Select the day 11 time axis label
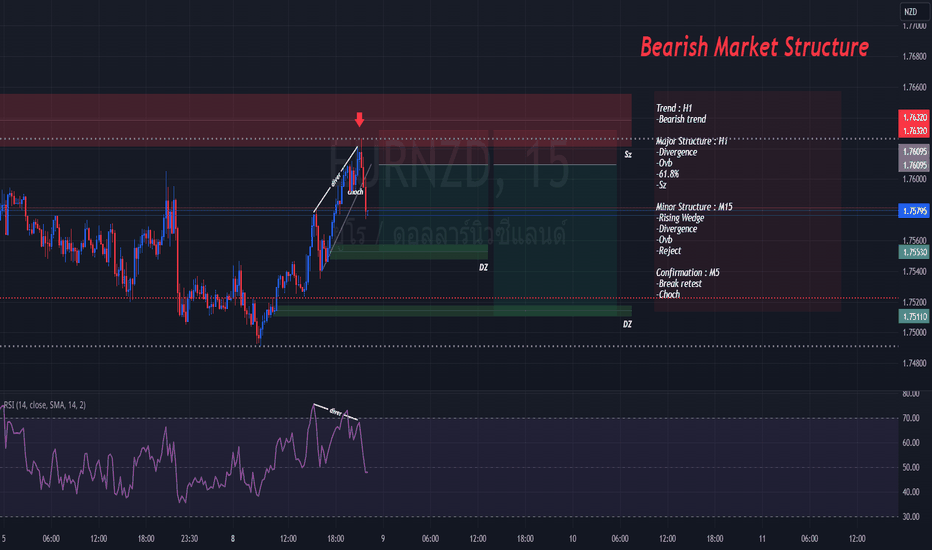This screenshot has height=550, width=932. [x=762, y=539]
